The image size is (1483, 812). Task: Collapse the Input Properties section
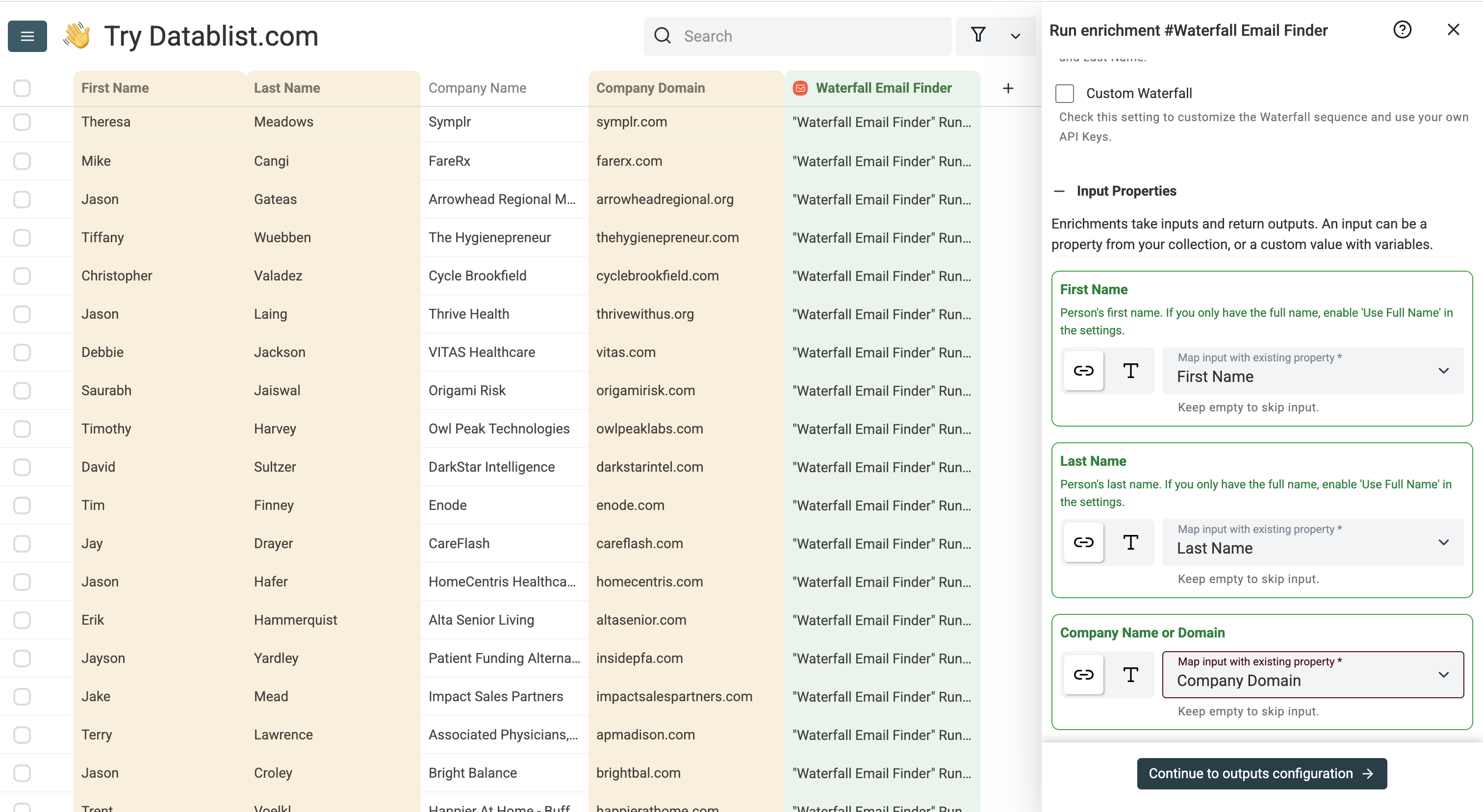pos(1059,191)
